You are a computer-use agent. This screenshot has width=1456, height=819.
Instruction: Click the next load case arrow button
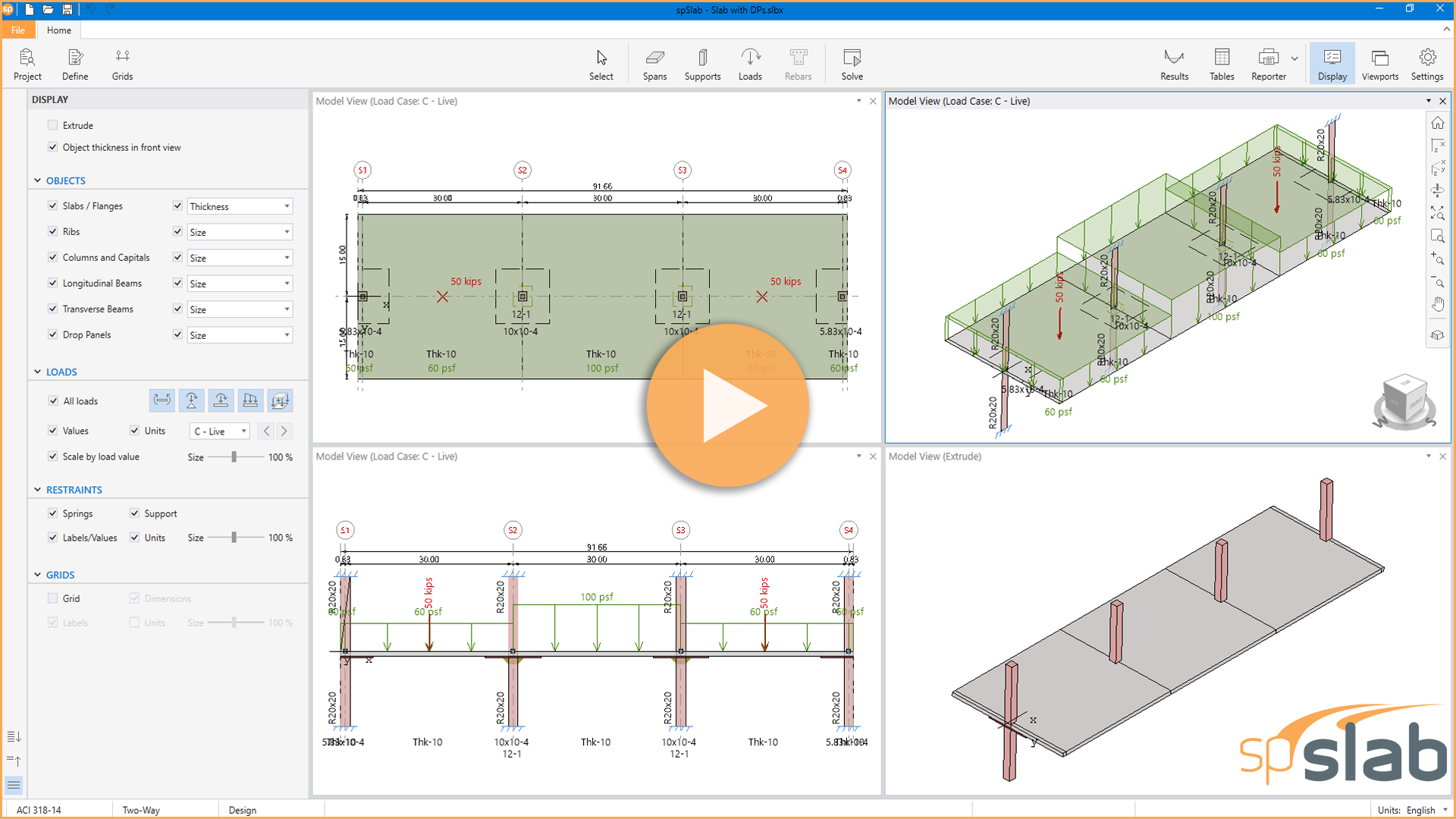(284, 431)
